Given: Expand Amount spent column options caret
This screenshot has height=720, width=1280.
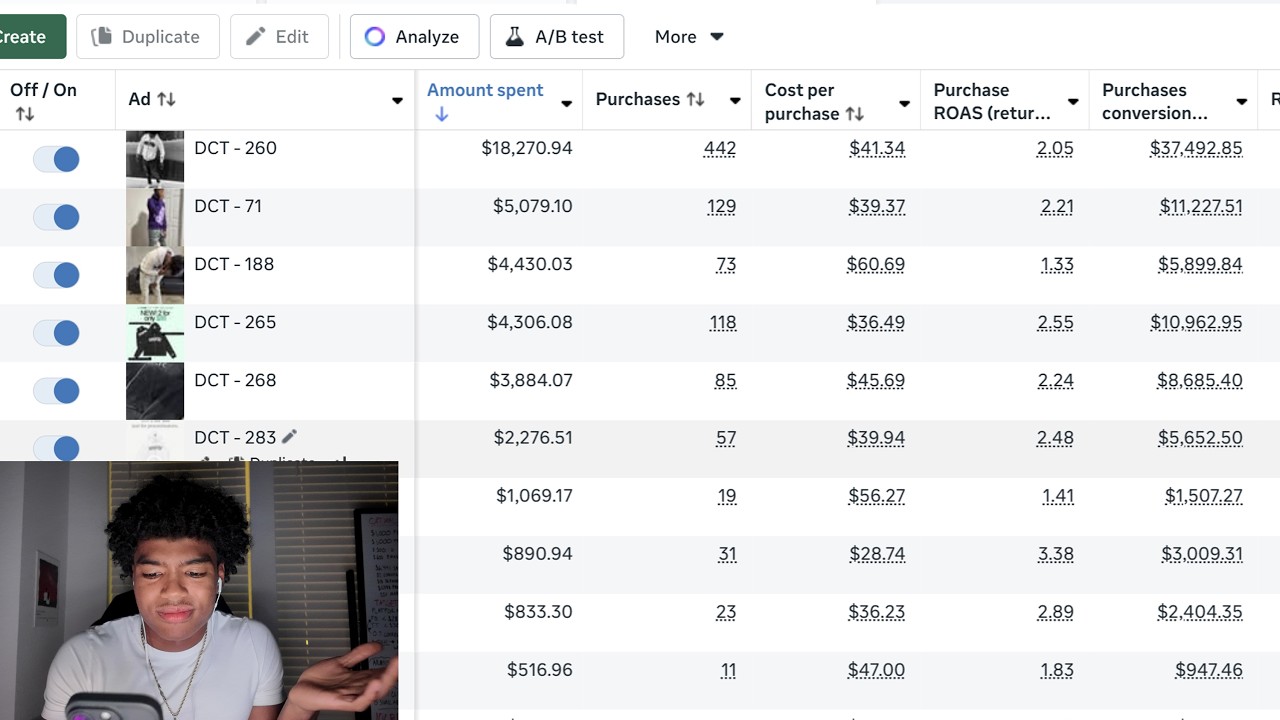Looking at the screenshot, I should point(567,103).
